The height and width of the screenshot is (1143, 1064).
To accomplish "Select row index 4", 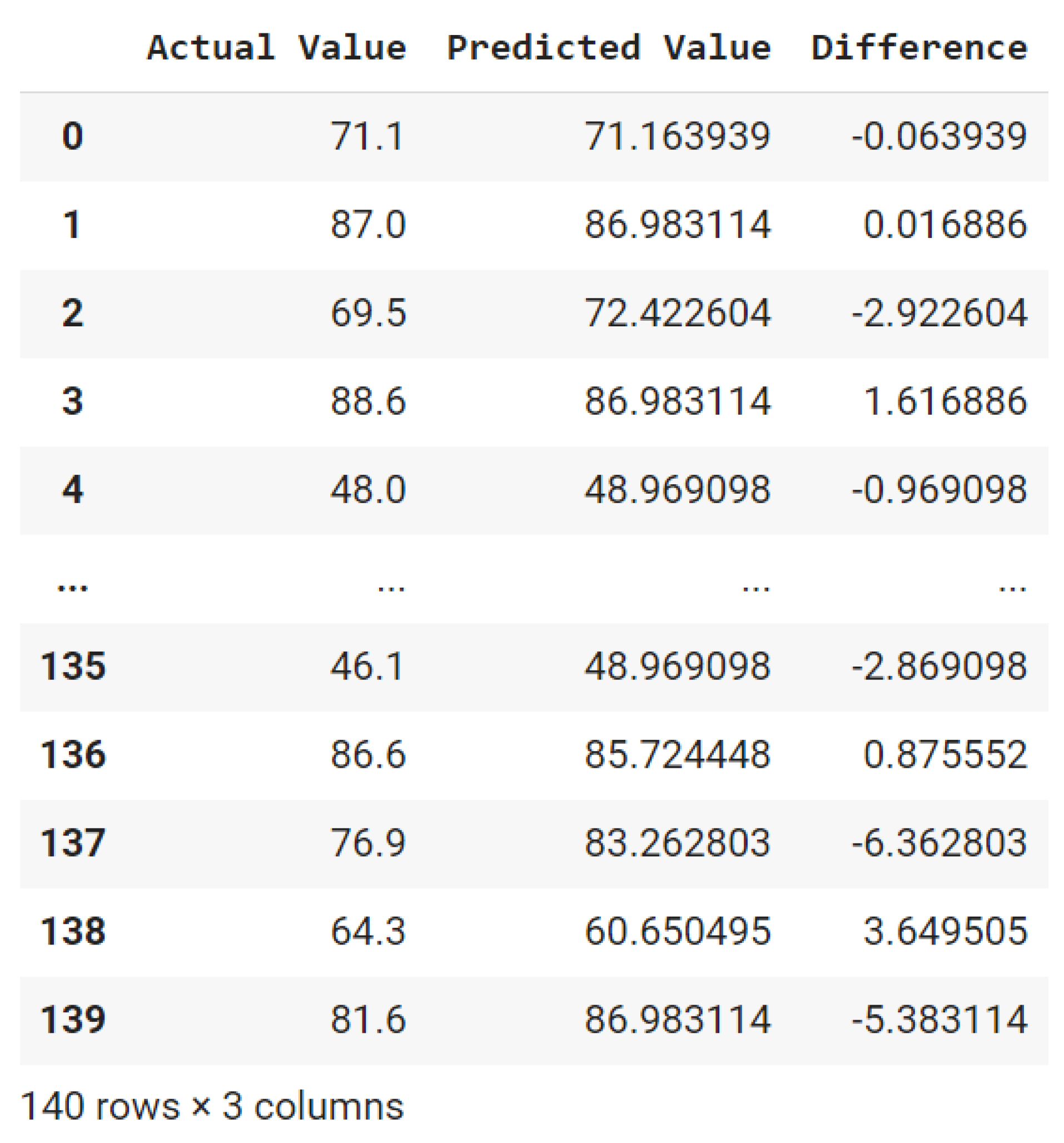I will pos(72,490).
